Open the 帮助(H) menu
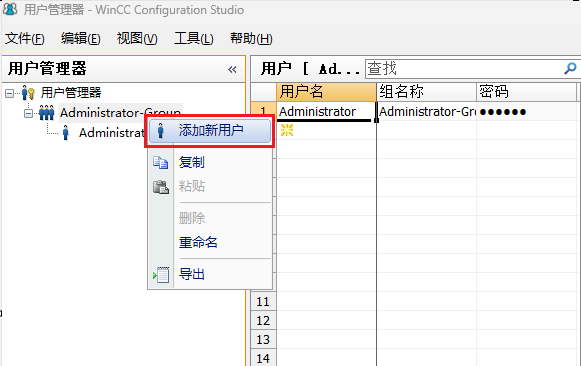The image size is (581, 366). 251,39
